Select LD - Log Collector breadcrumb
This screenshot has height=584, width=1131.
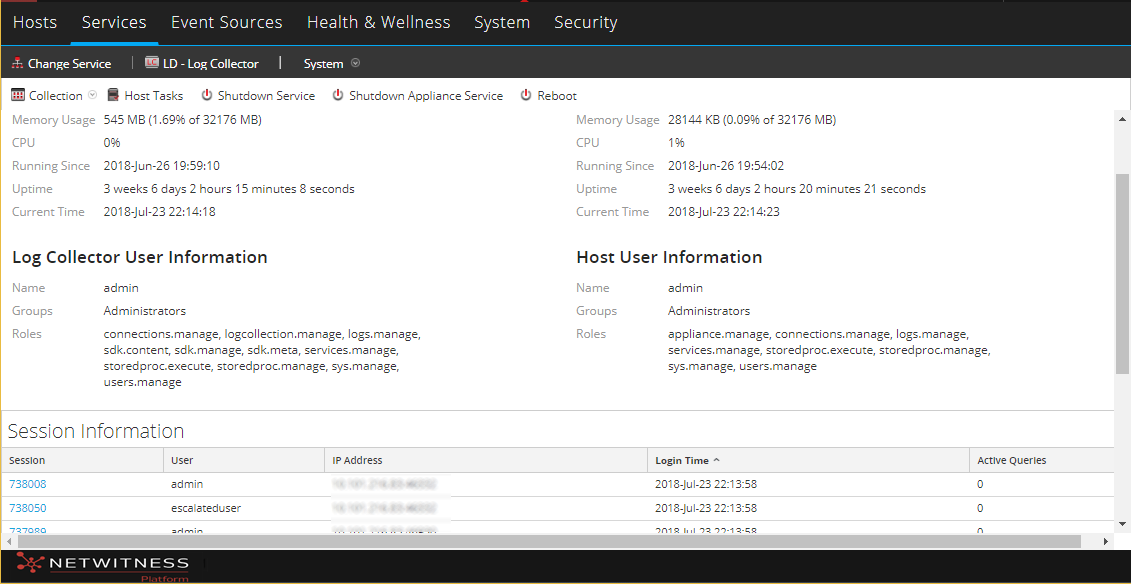coord(211,63)
